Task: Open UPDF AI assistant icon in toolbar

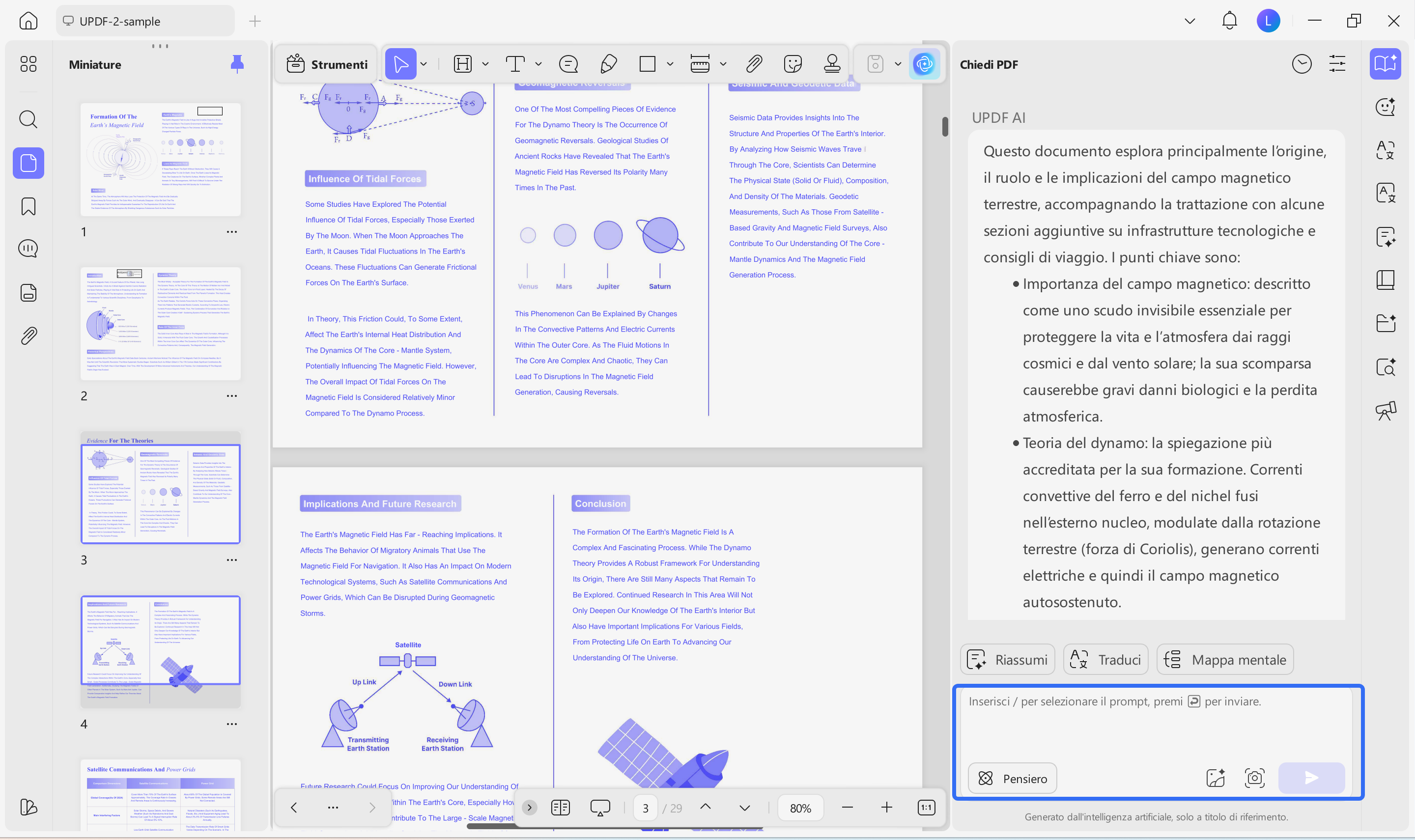Action: pyautogui.click(x=924, y=64)
